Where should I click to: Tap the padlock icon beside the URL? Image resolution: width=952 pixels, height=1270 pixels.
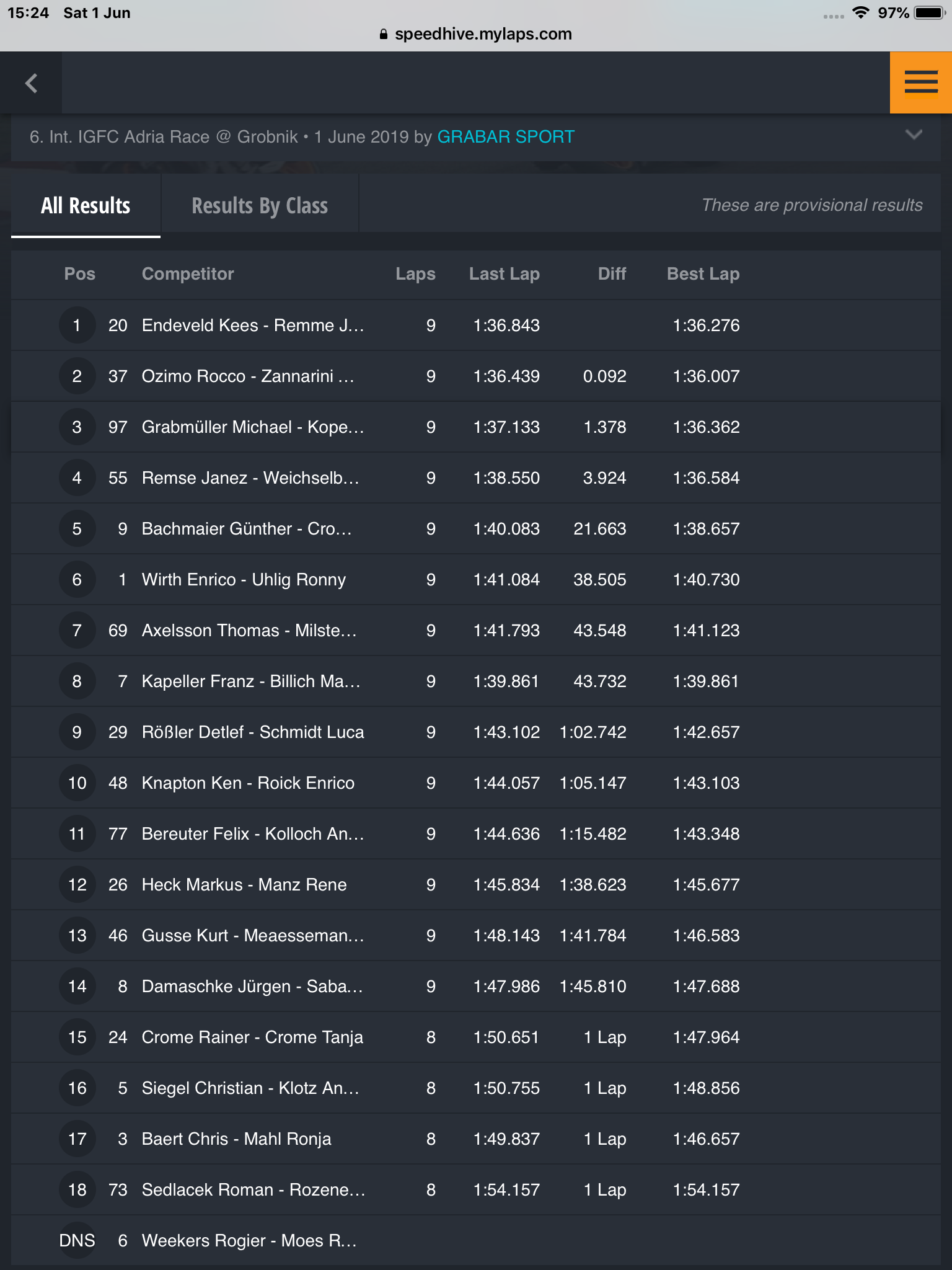pos(384,34)
